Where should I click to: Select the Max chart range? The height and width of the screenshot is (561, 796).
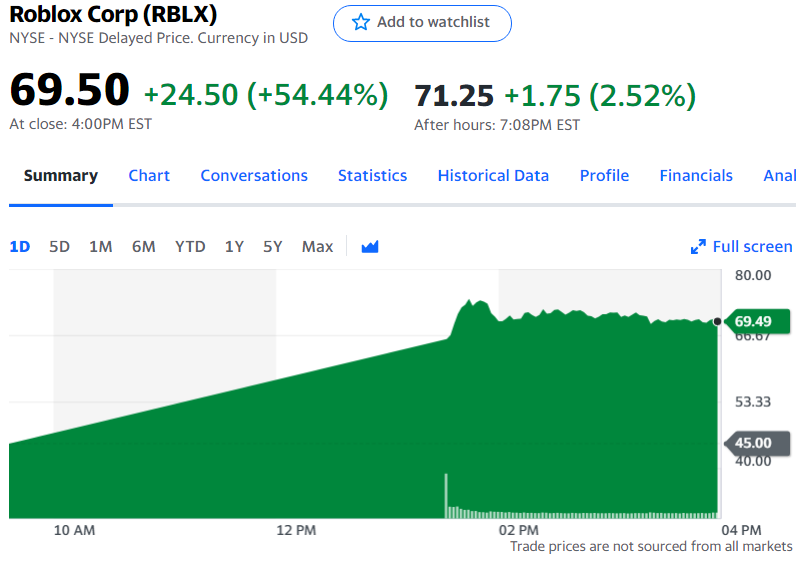click(317, 247)
